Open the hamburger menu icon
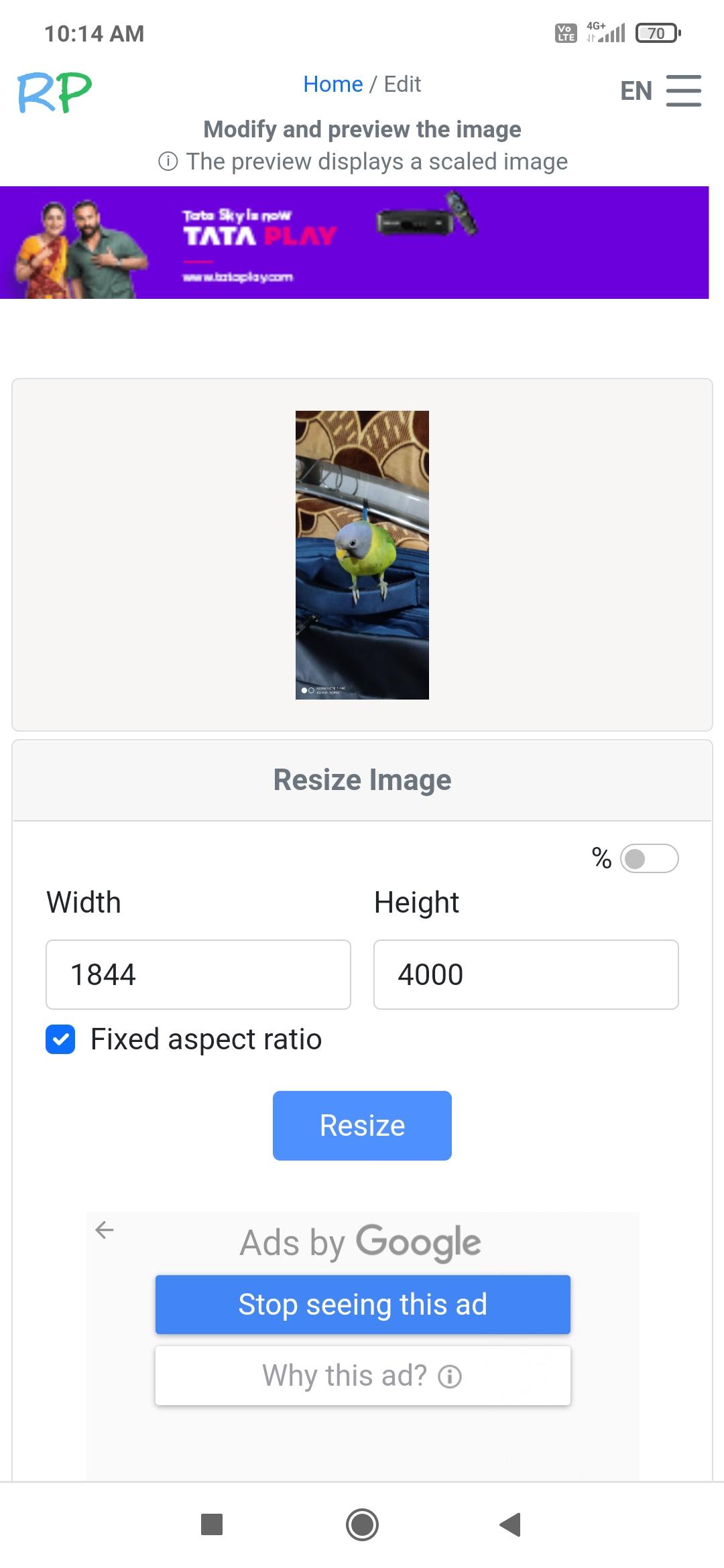 (x=683, y=90)
